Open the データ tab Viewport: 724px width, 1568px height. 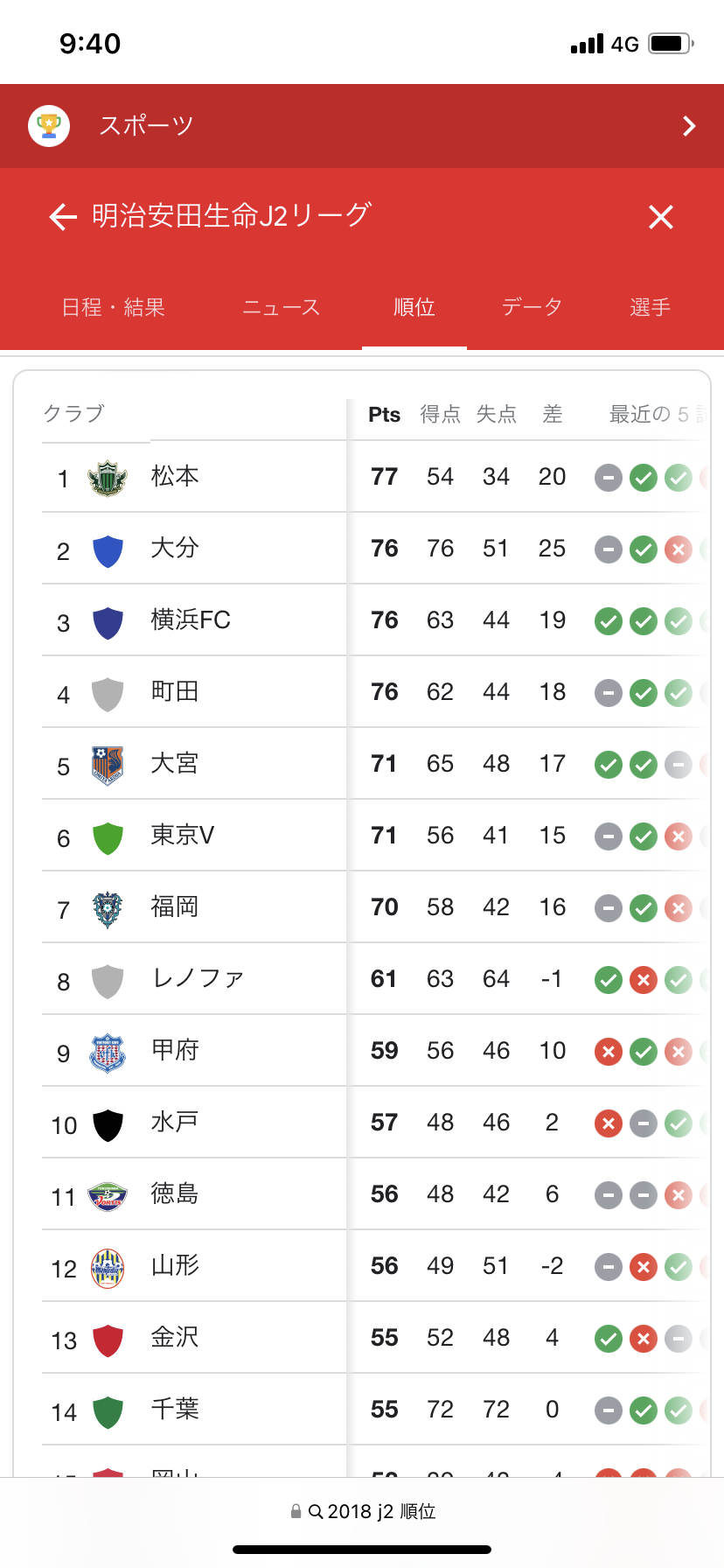532,308
